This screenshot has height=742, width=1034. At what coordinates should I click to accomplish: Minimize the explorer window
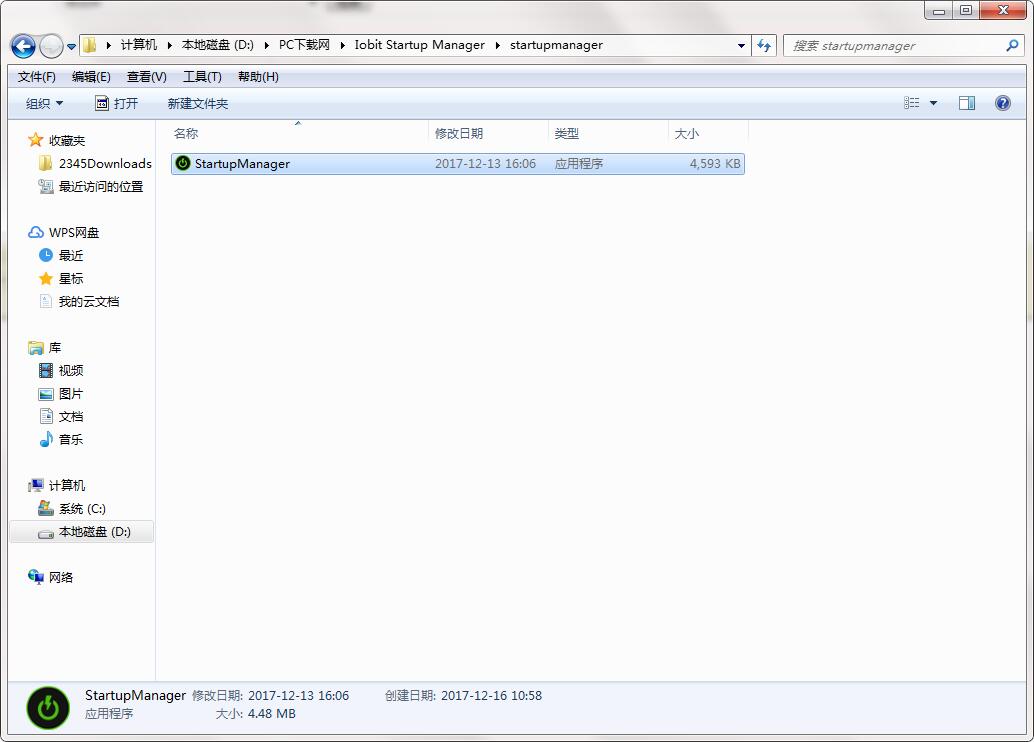click(x=938, y=10)
